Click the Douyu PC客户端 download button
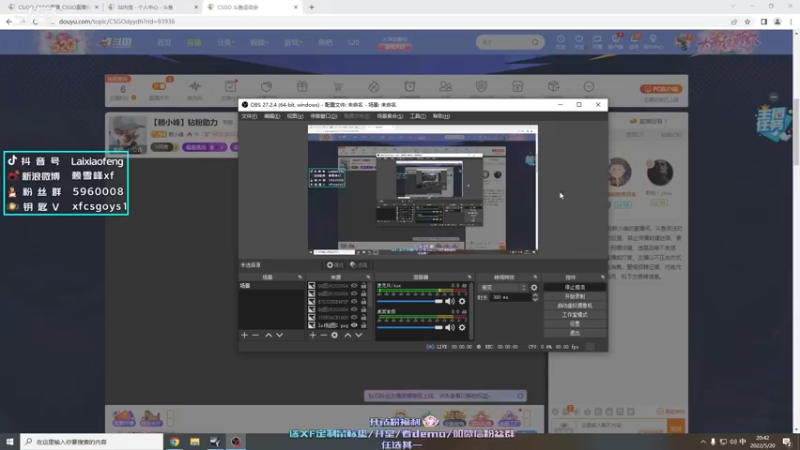The image size is (800, 450). pyautogui.click(x=661, y=89)
